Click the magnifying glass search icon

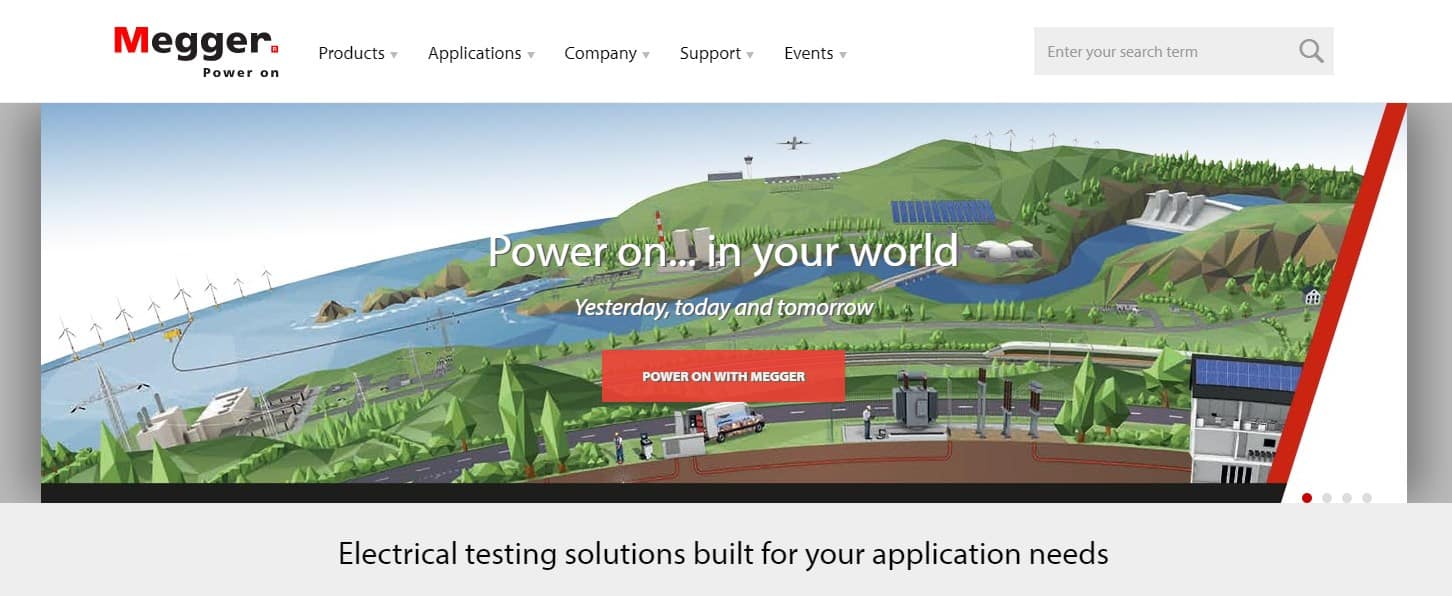1310,51
